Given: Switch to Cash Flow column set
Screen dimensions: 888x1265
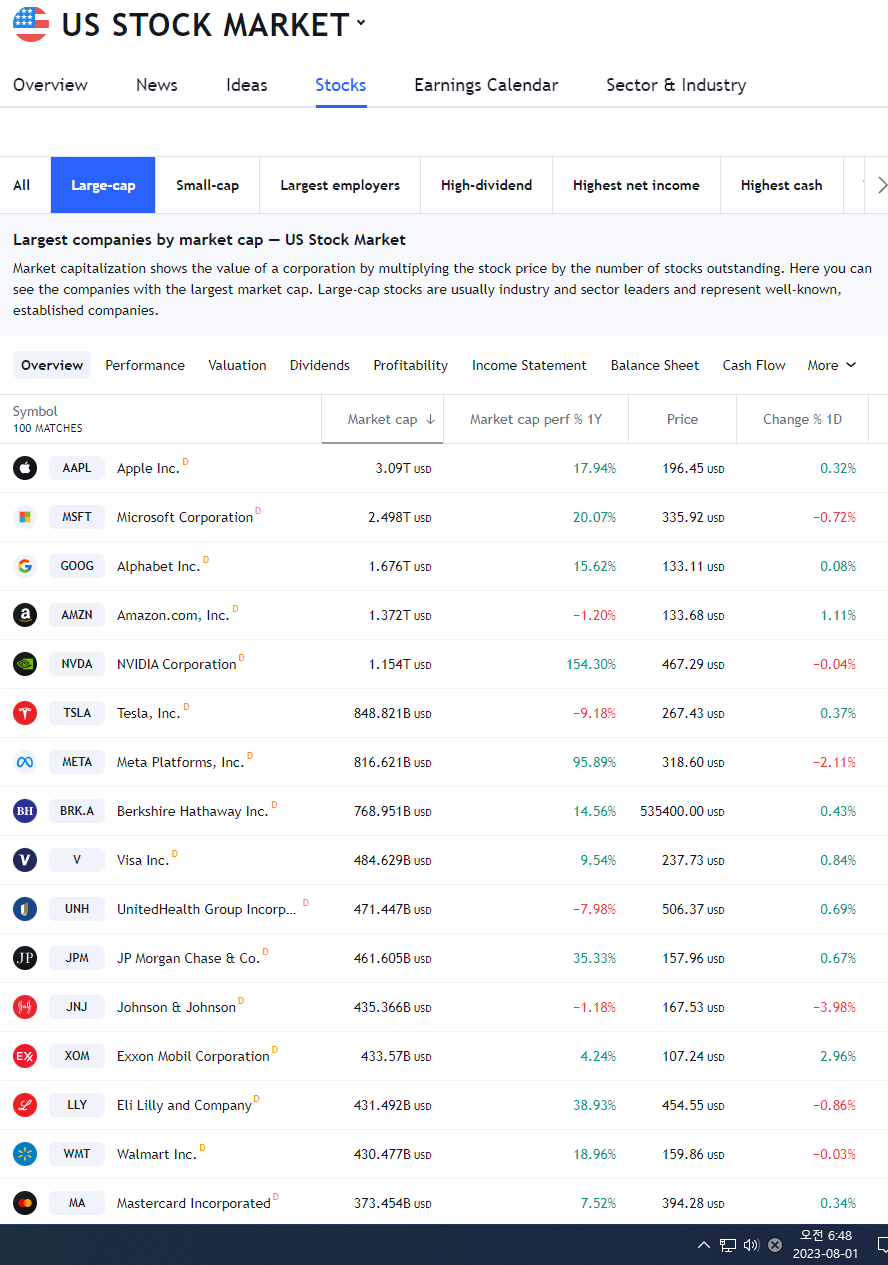Looking at the screenshot, I should point(754,365).
